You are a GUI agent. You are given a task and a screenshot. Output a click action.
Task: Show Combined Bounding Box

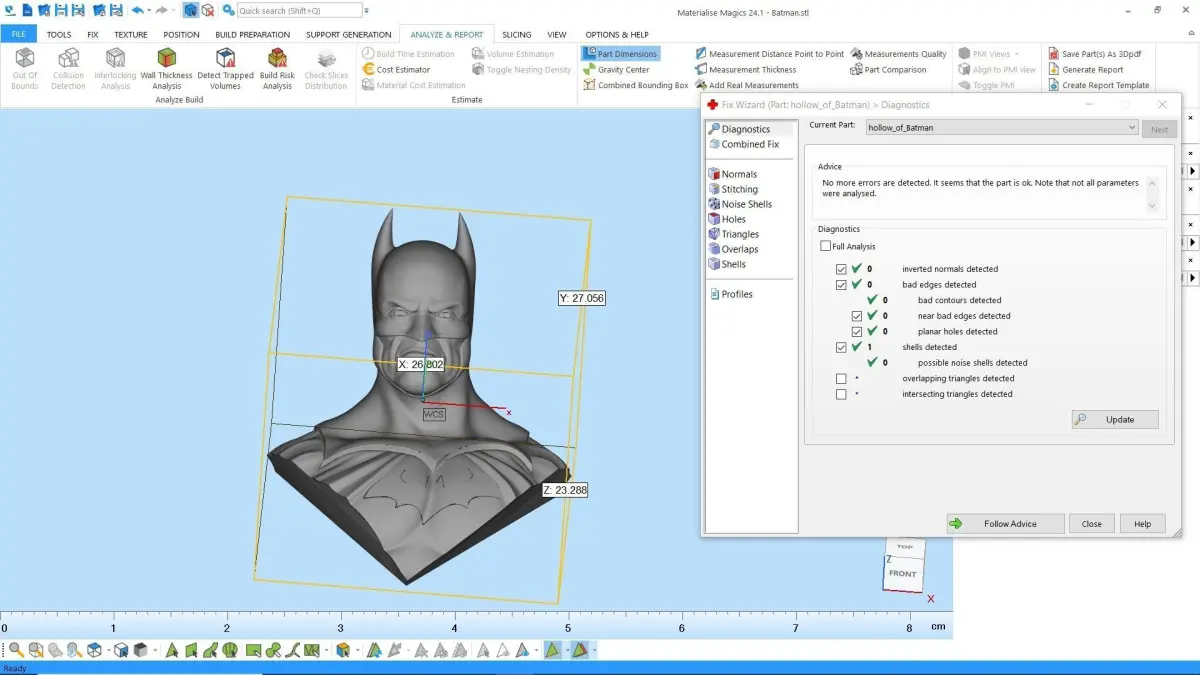coord(636,86)
